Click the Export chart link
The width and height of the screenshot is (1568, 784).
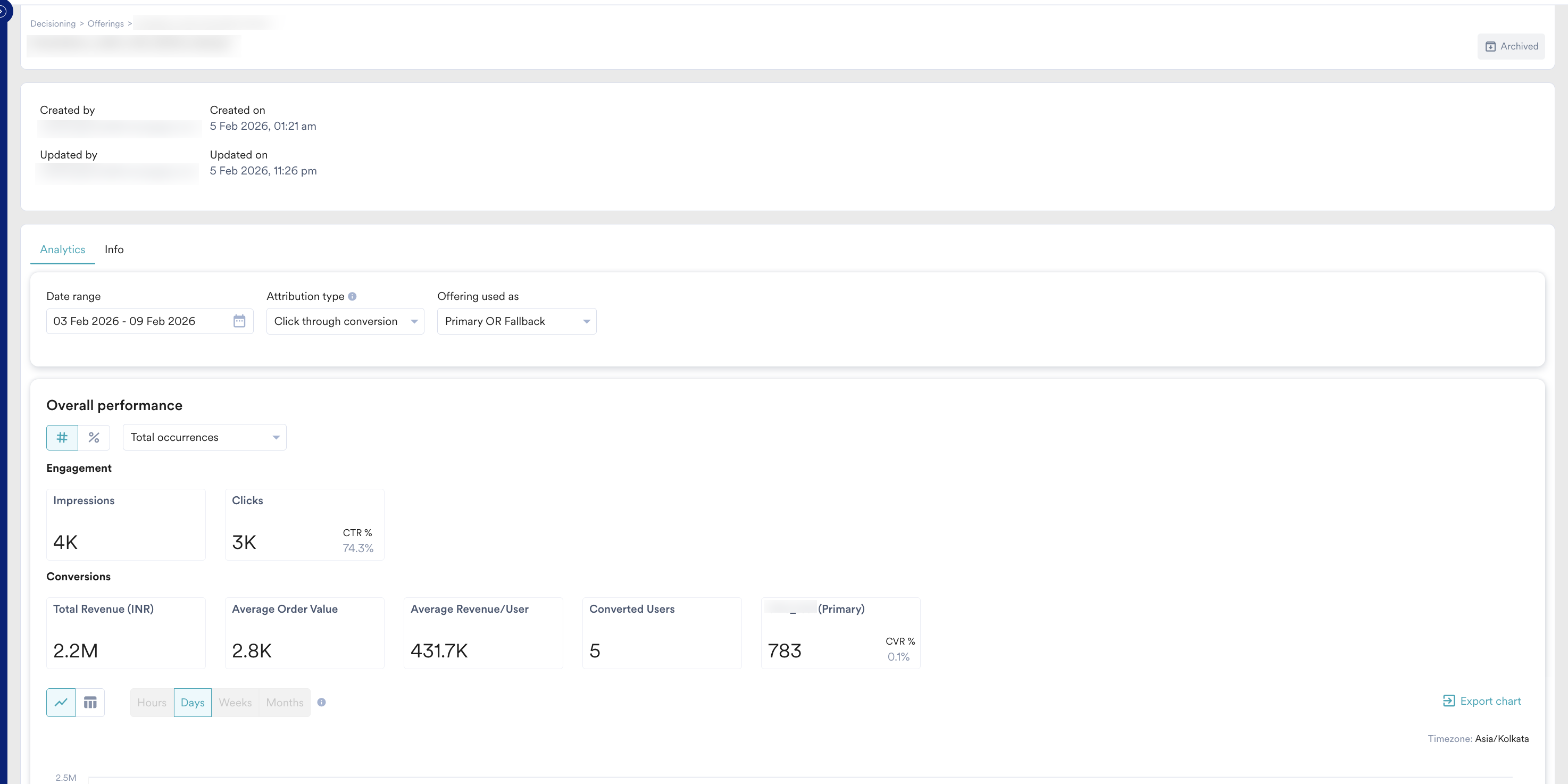coord(1481,700)
